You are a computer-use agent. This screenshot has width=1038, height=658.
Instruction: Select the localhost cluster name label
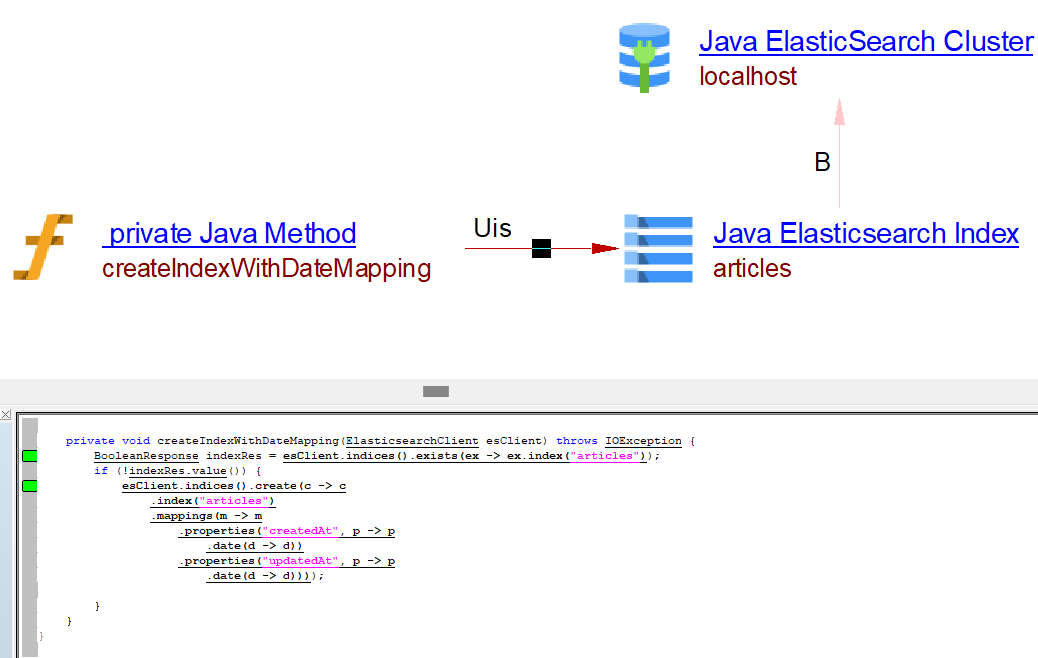[x=748, y=77]
